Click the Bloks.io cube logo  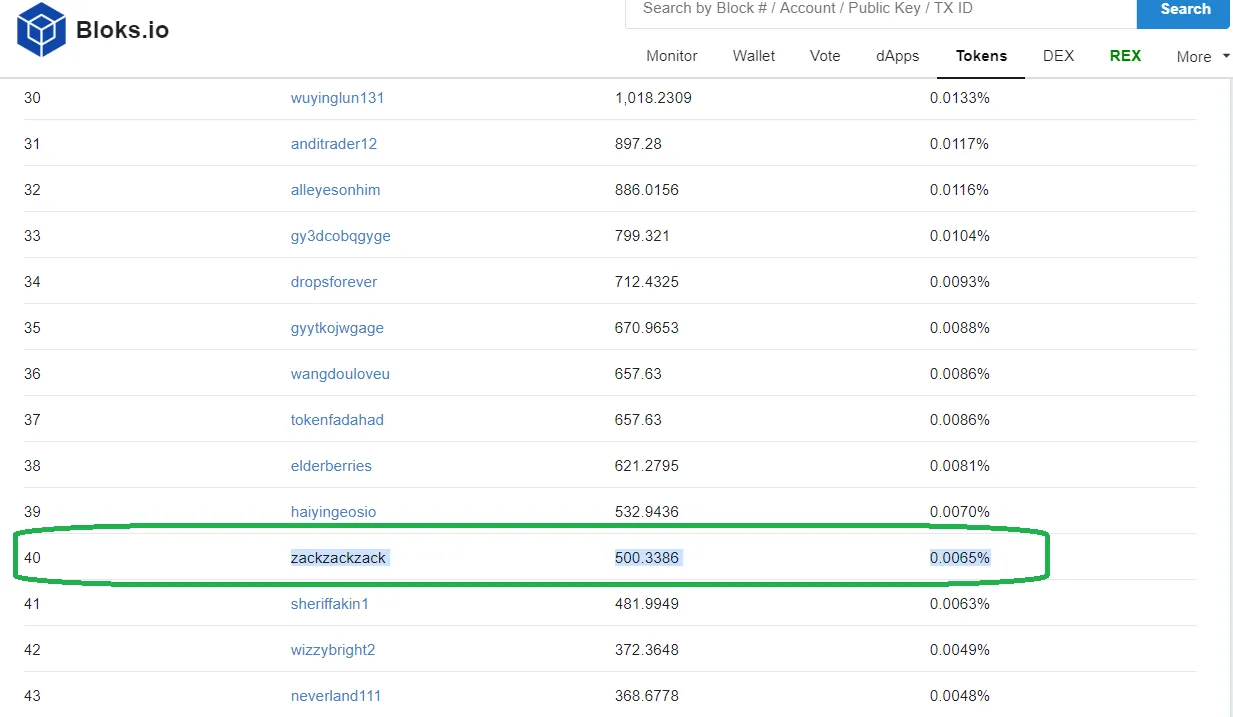tap(41, 30)
